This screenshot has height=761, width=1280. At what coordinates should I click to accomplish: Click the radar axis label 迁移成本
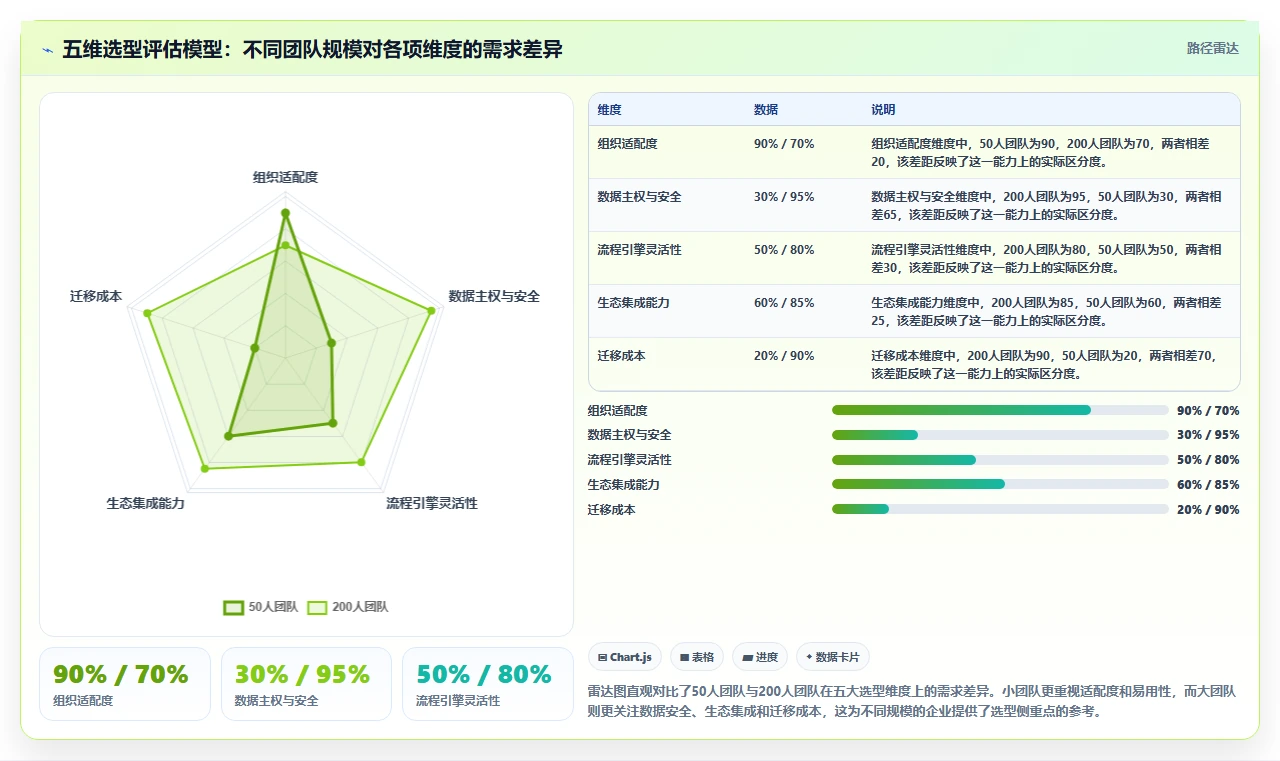(x=96, y=296)
